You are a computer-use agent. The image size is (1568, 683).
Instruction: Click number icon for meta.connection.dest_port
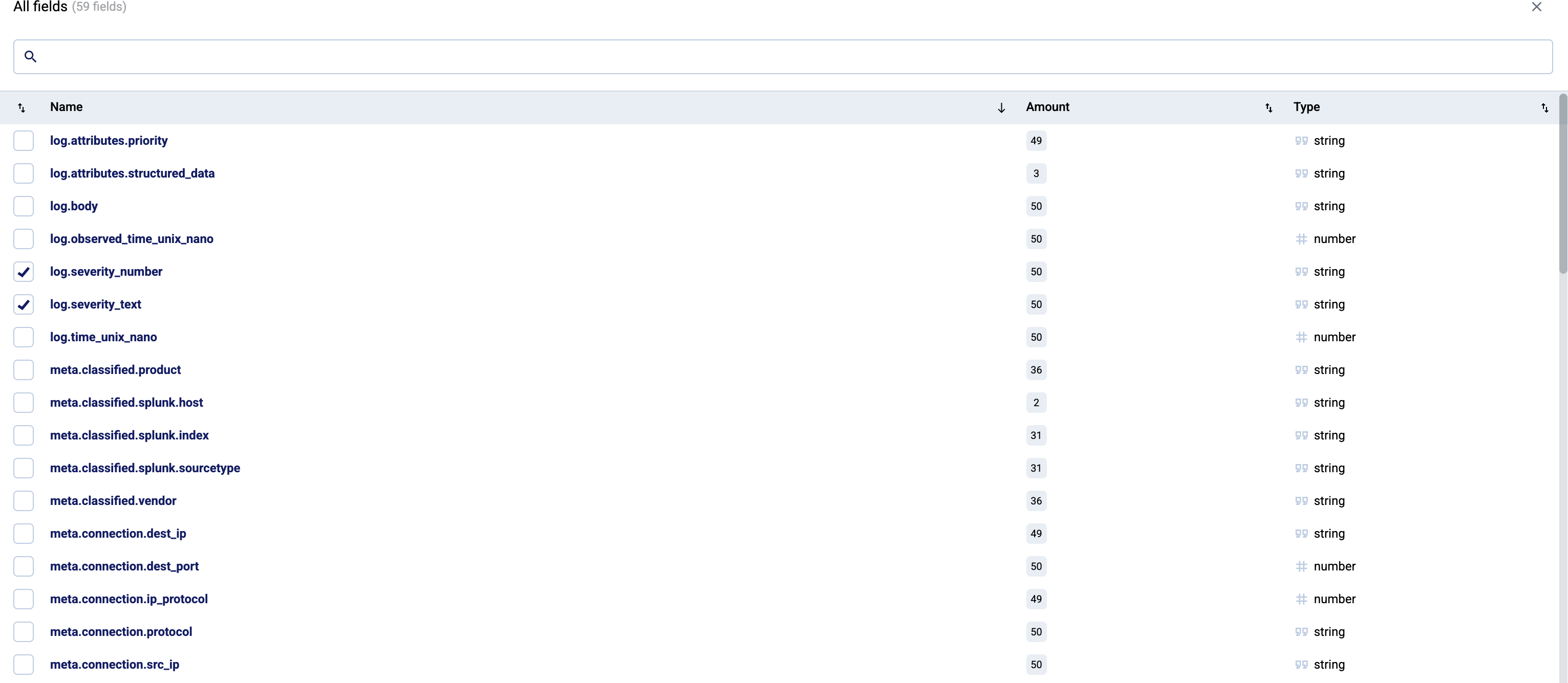point(1301,566)
